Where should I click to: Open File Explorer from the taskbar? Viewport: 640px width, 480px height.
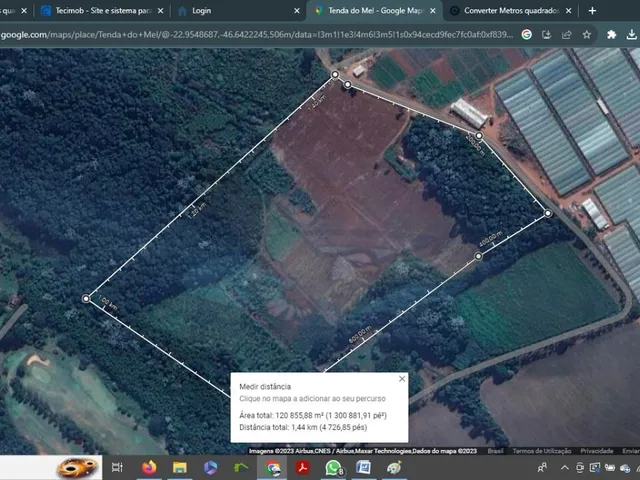click(x=180, y=467)
